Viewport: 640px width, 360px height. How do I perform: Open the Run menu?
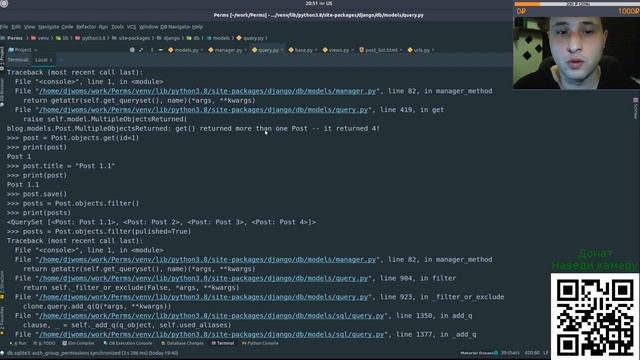click(103, 27)
